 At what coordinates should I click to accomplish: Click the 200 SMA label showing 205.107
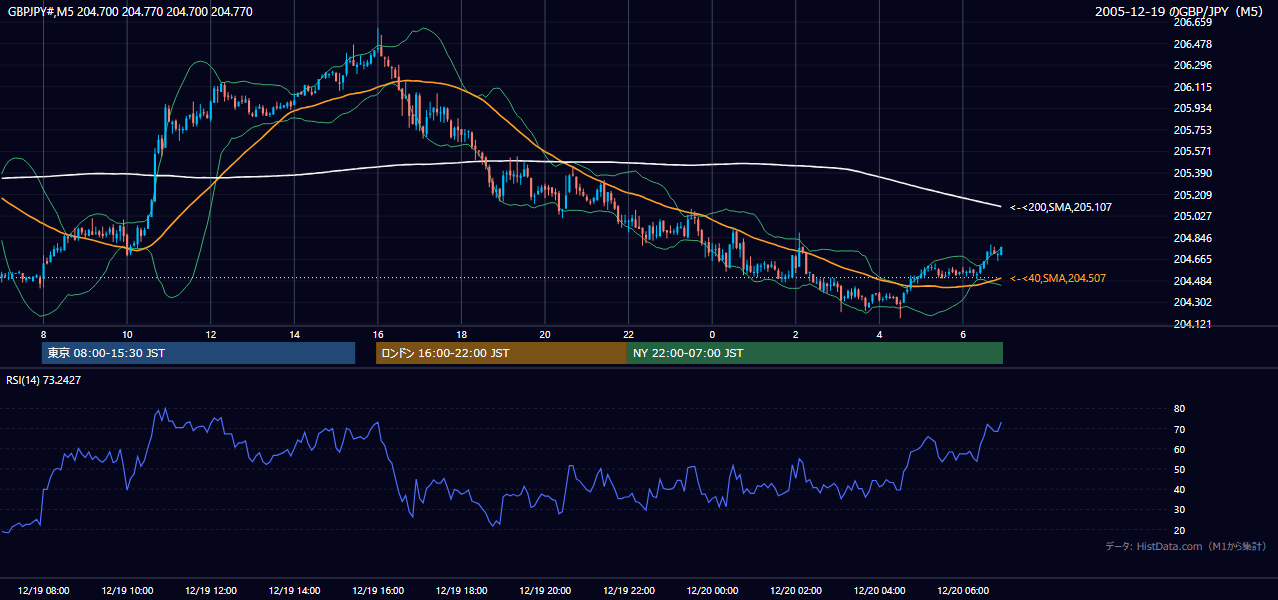pyautogui.click(x=1060, y=207)
